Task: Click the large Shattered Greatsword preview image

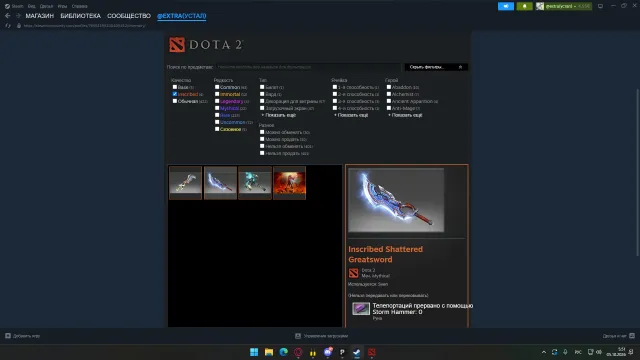Action: pyautogui.click(x=396, y=200)
